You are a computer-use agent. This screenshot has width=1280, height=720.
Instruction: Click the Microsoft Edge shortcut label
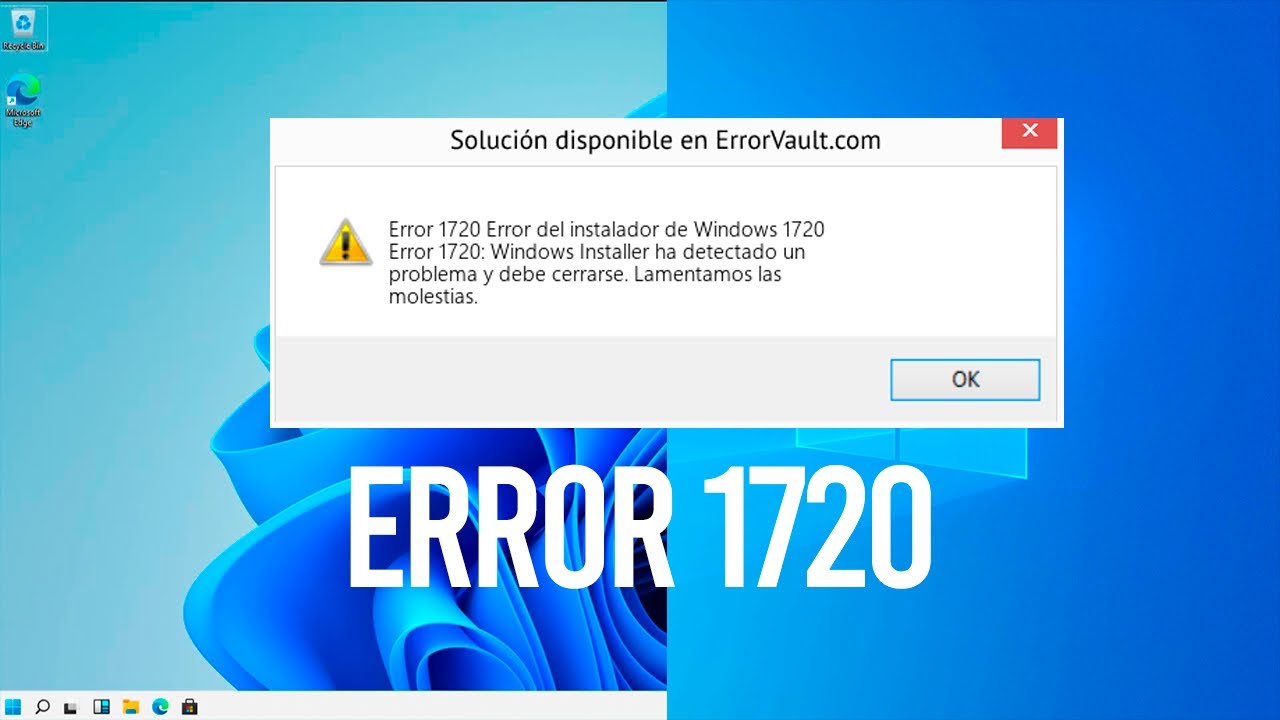pyautogui.click(x=24, y=118)
